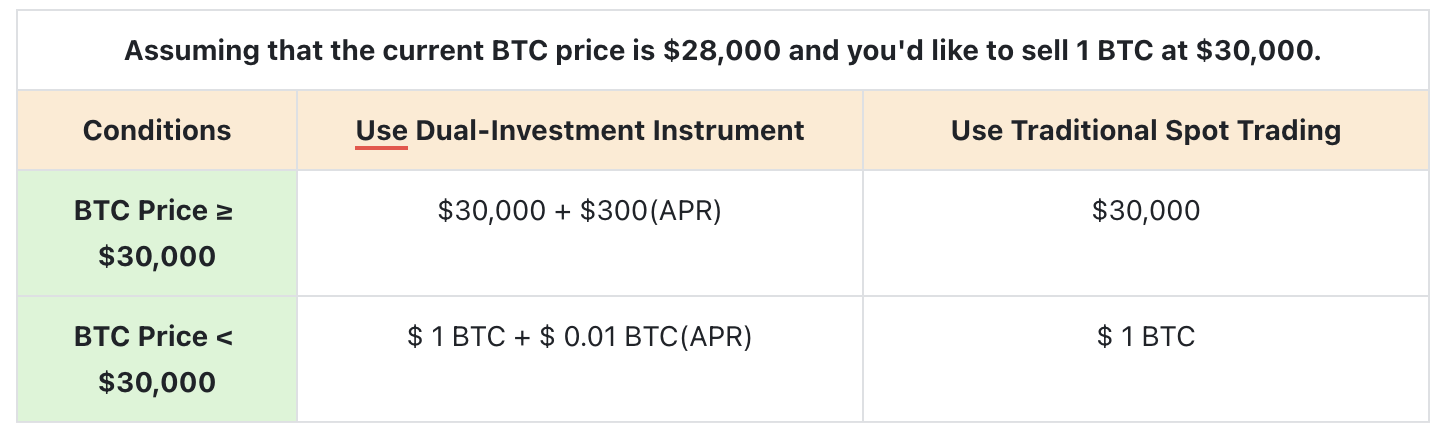
Task: Select the "Dual-Investment Instrument" header text
Action: coord(609,130)
